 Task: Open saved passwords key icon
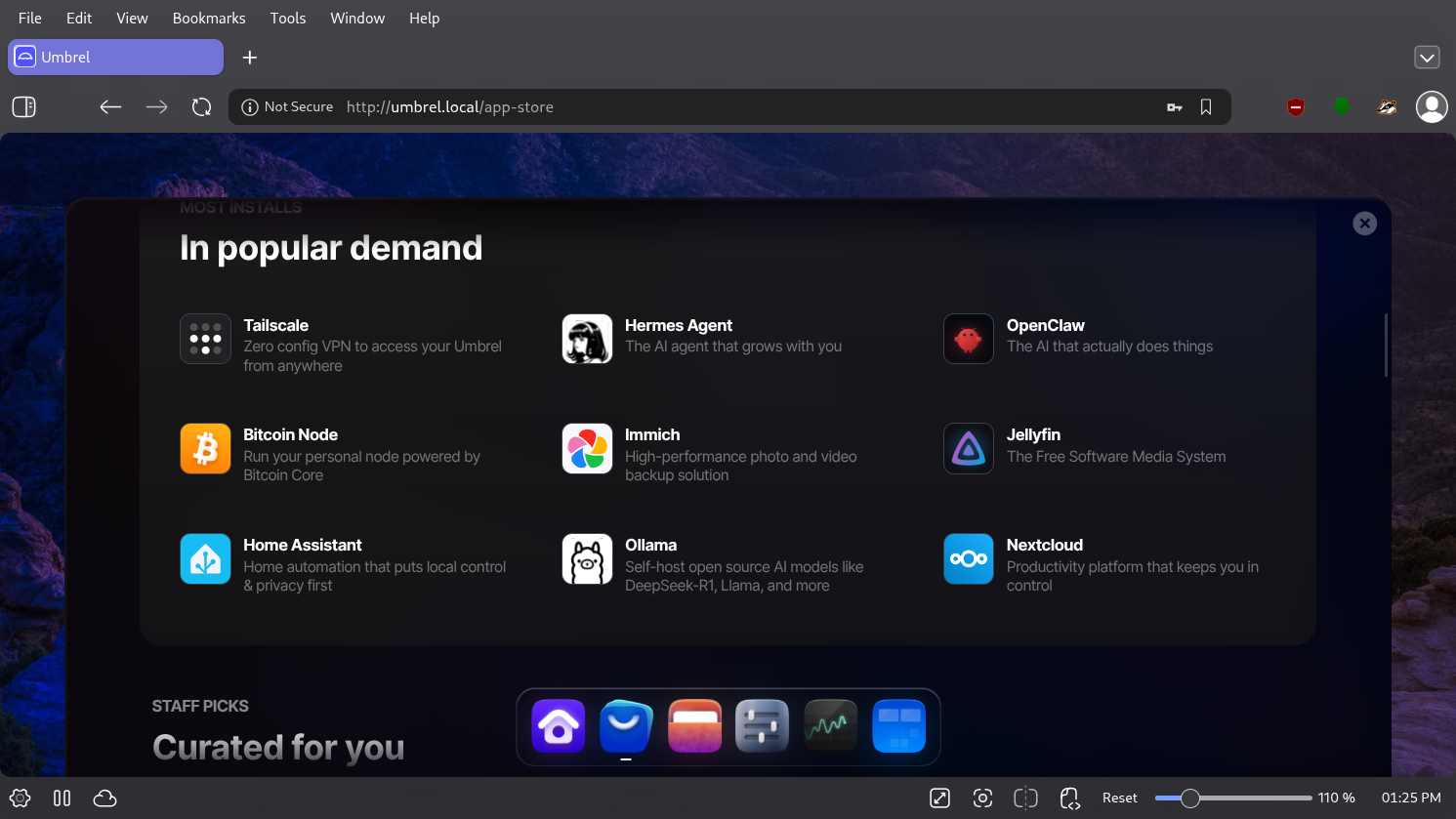1175,107
